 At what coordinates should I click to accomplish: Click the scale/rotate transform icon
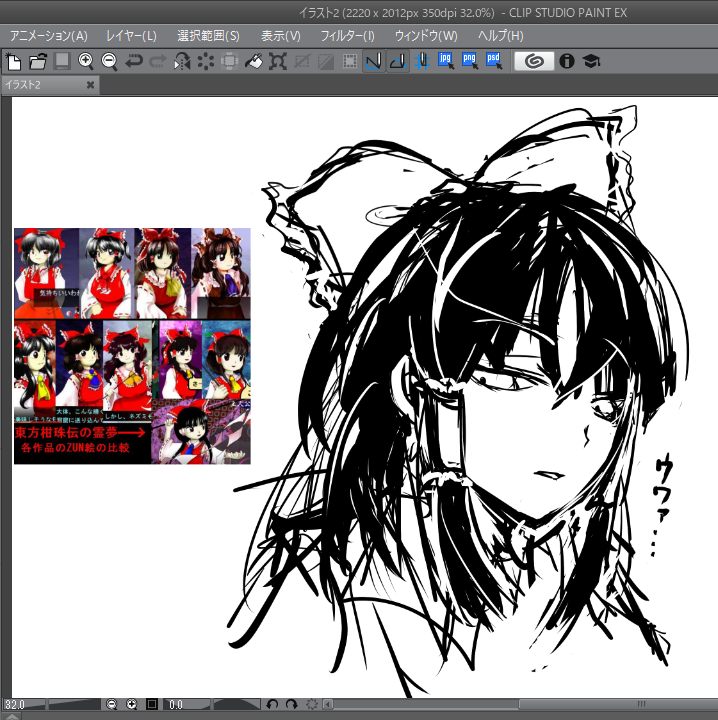[x=278, y=62]
